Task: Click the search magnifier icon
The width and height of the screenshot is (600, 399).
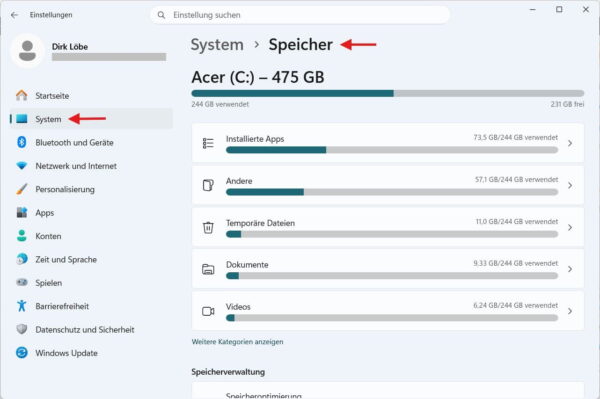Action: click(161, 15)
